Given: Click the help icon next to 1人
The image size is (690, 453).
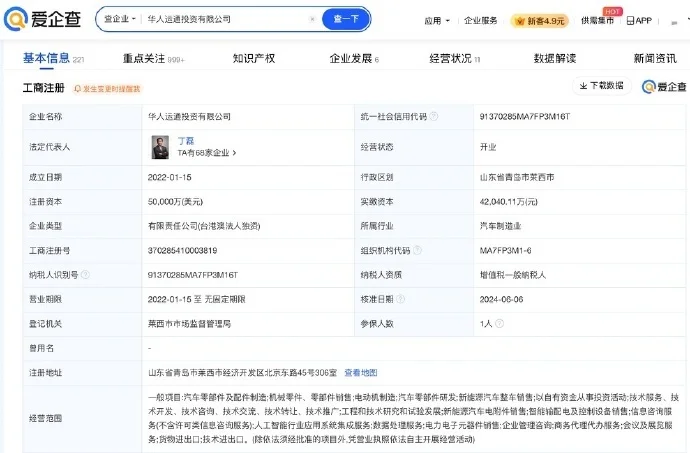Looking at the screenshot, I should point(499,324).
